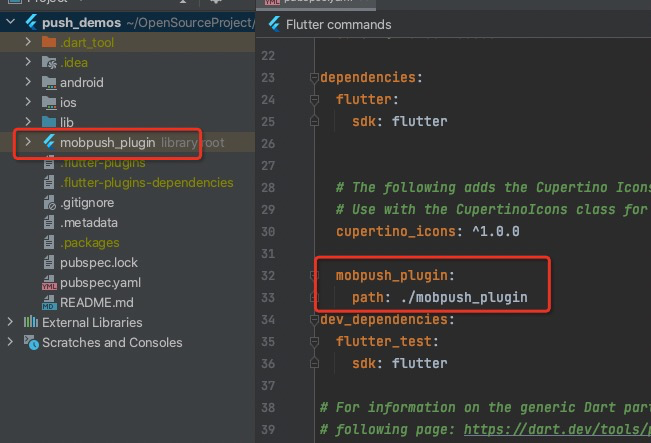Viewport: 651px width, 443px height.
Task: Fold the dependencies block at line 23
Action: (314, 78)
